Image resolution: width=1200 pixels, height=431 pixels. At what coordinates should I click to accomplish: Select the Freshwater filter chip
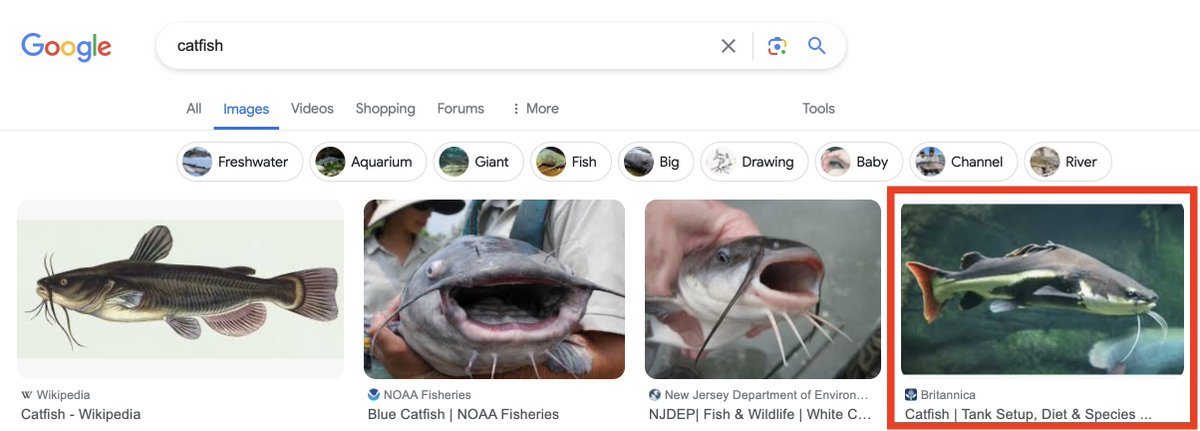[240, 162]
